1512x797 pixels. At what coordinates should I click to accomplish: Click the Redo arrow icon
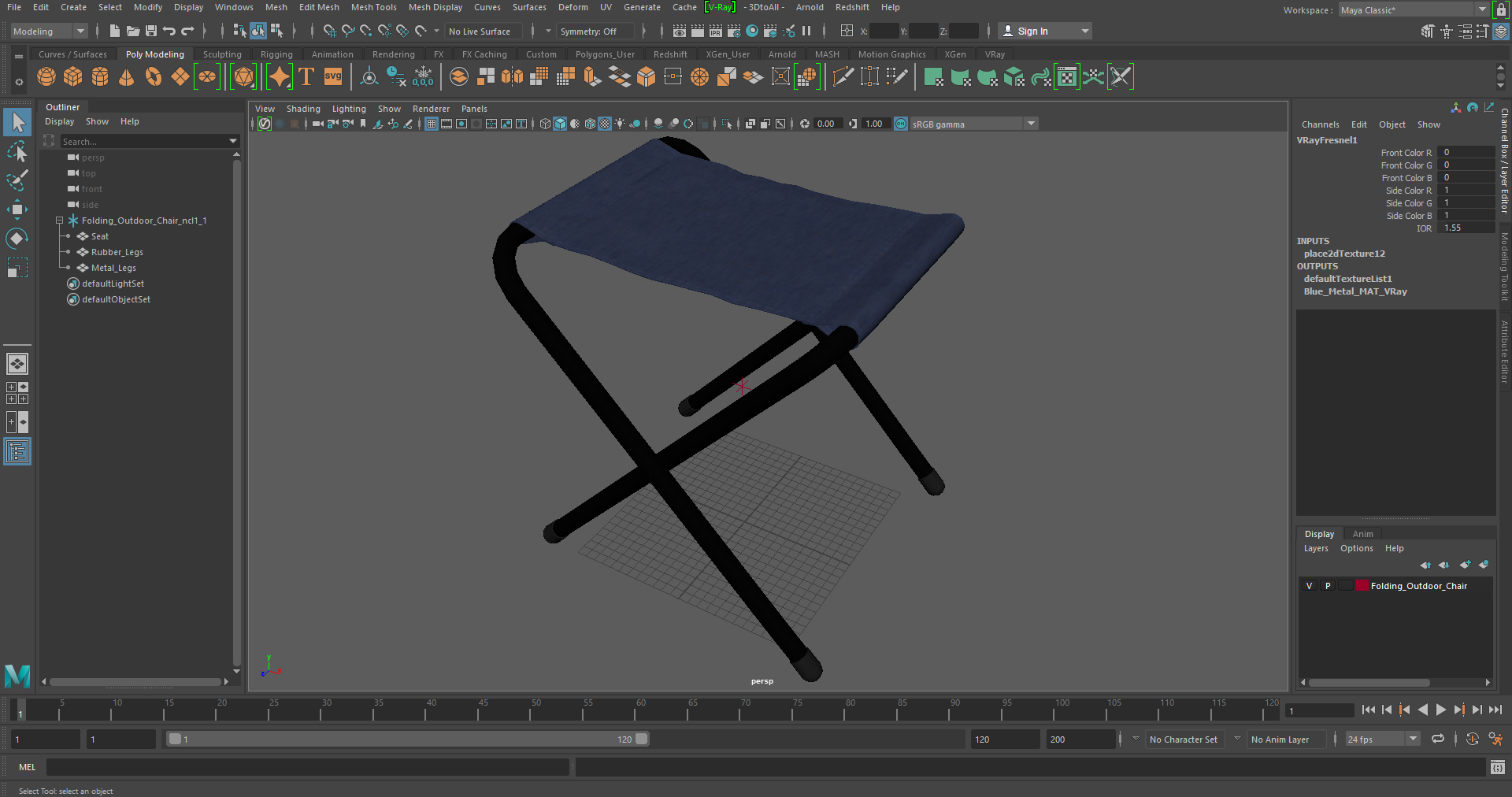[187, 31]
